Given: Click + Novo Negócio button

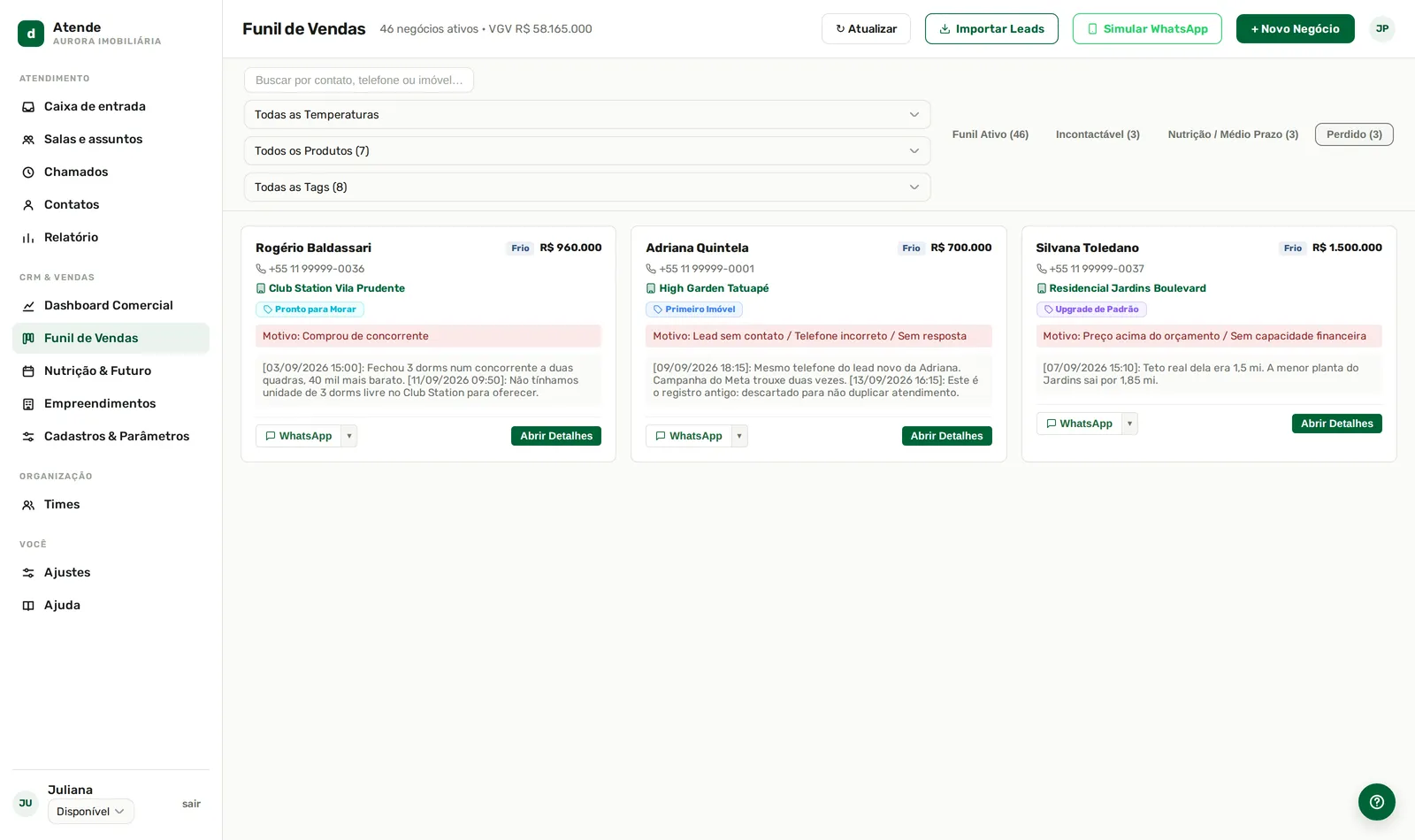Looking at the screenshot, I should click(1296, 29).
